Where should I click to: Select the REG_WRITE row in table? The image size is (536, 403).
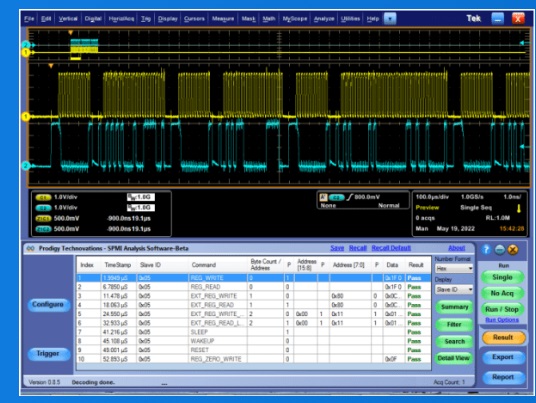click(254, 278)
